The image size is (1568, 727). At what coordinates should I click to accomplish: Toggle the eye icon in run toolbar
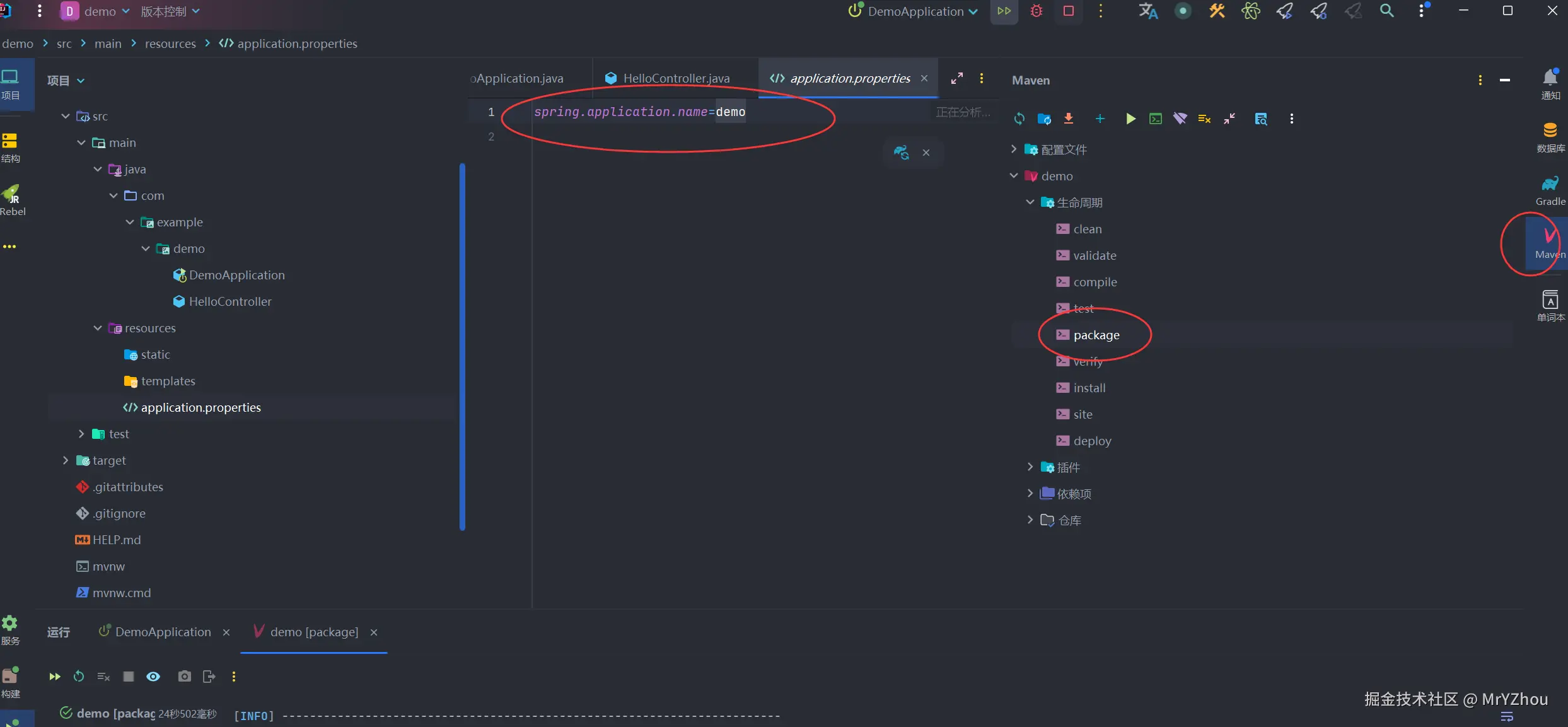point(153,677)
